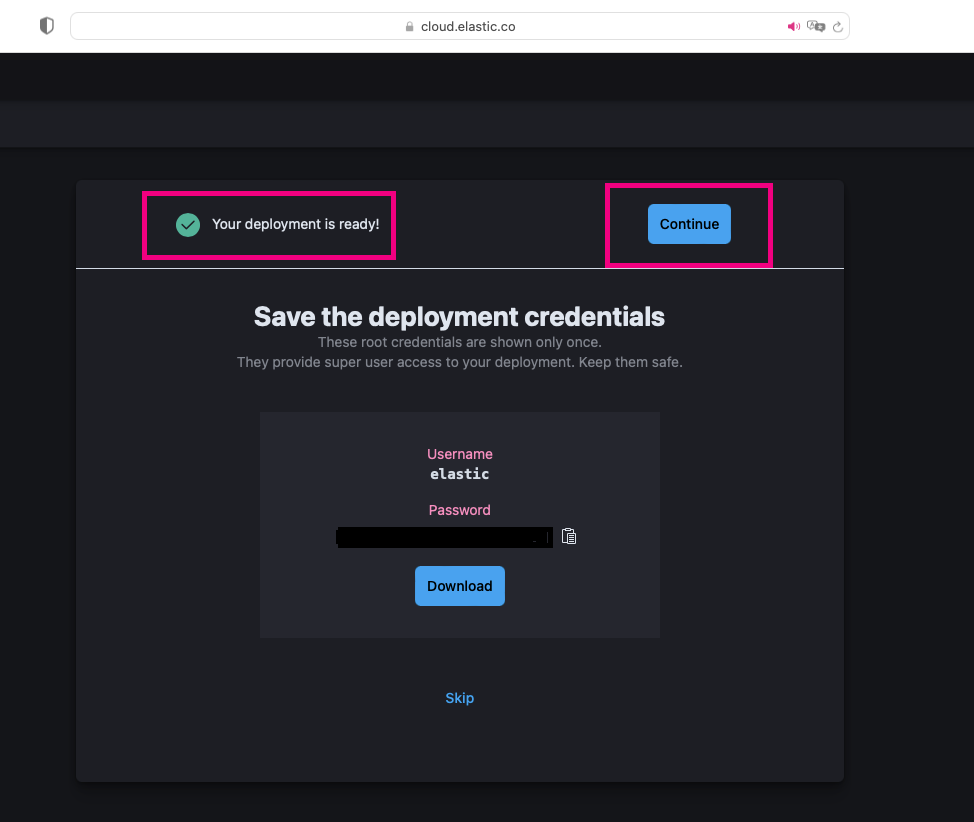Click the 'Save the deployment credentials' heading

point(459,316)
